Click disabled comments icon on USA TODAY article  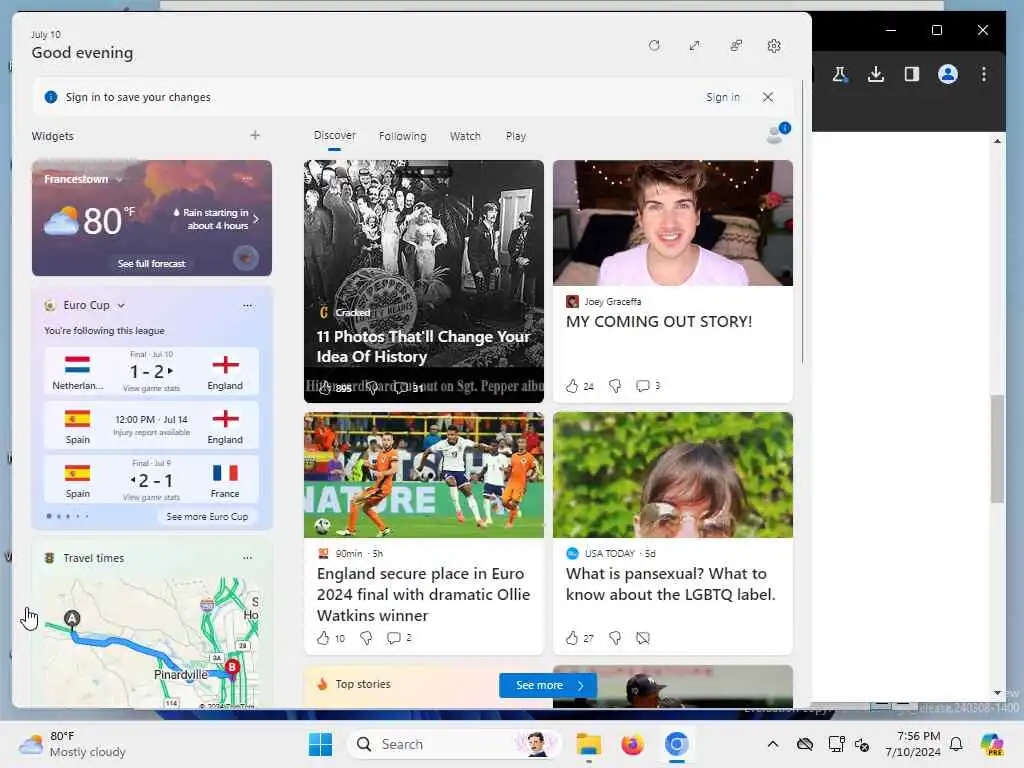click(x=643, y=638)
